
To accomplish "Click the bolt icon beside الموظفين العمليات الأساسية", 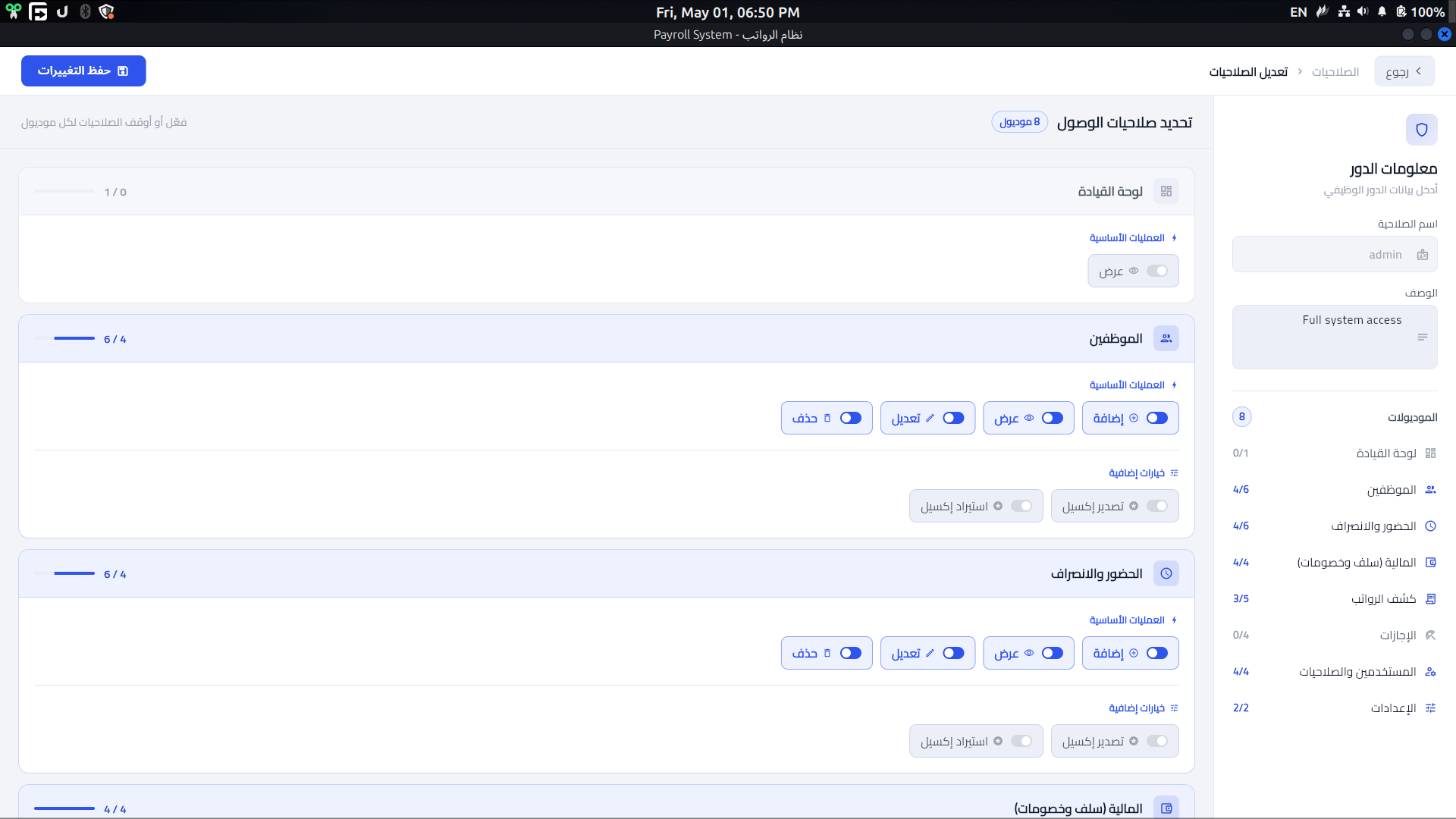I will point(1174,385).
